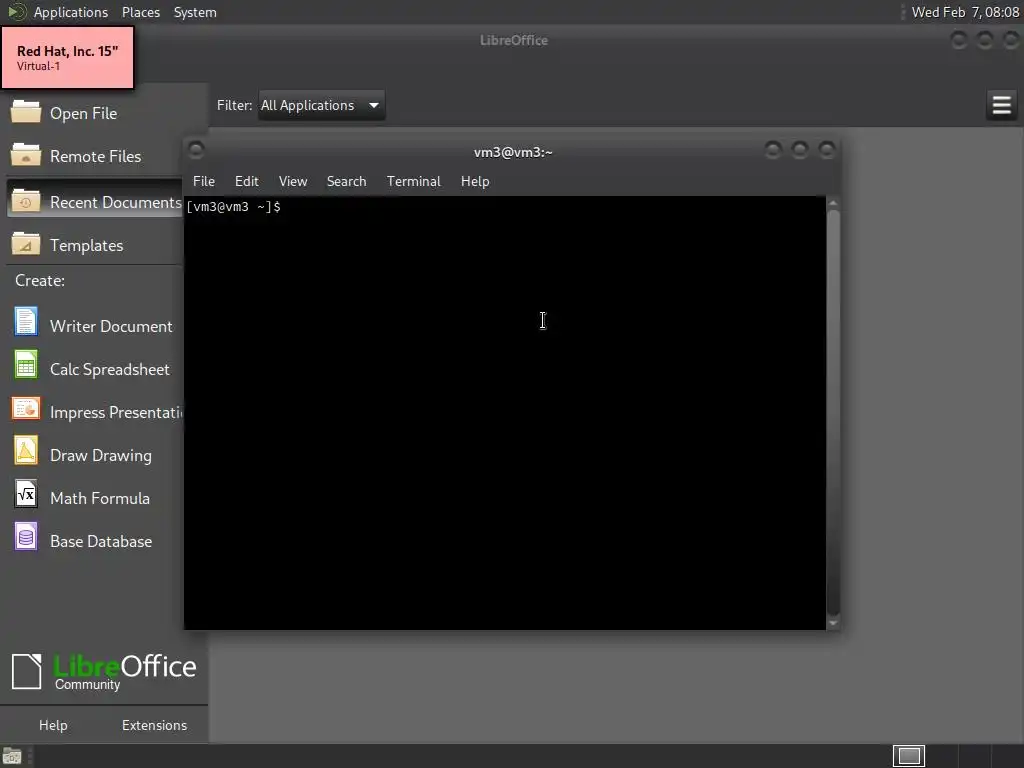1024x768 pixels.
Task: Open the Places menu in top panel
Action: (141, 12)
